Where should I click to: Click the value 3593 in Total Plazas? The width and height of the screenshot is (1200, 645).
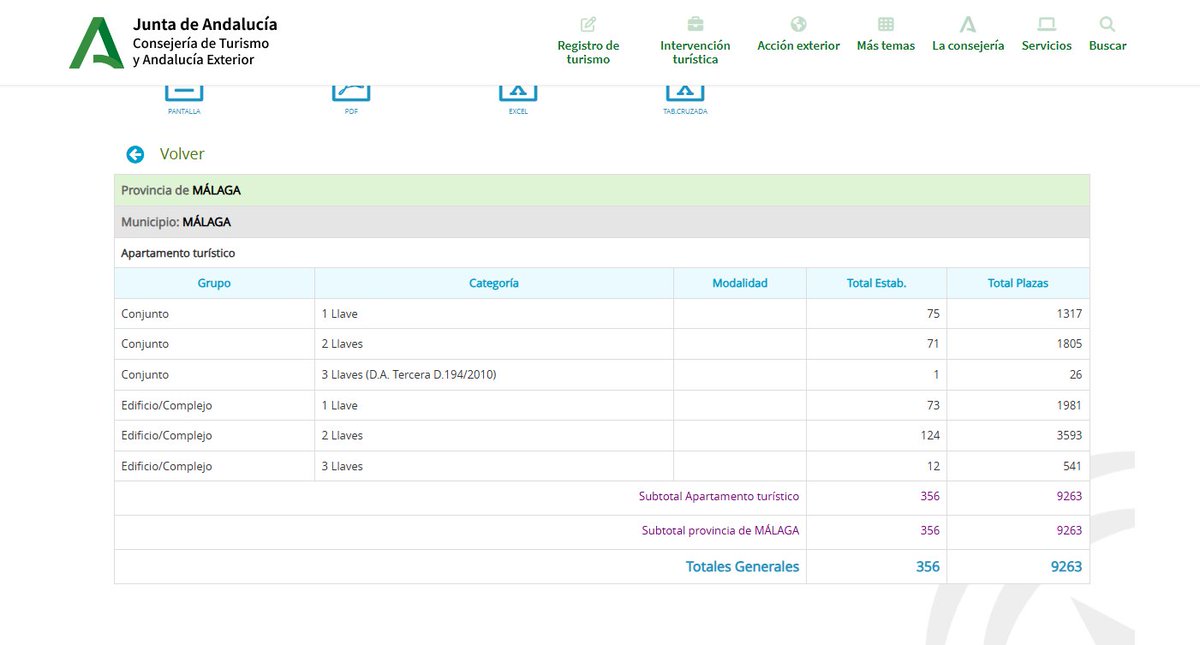tap(1069, 436)
